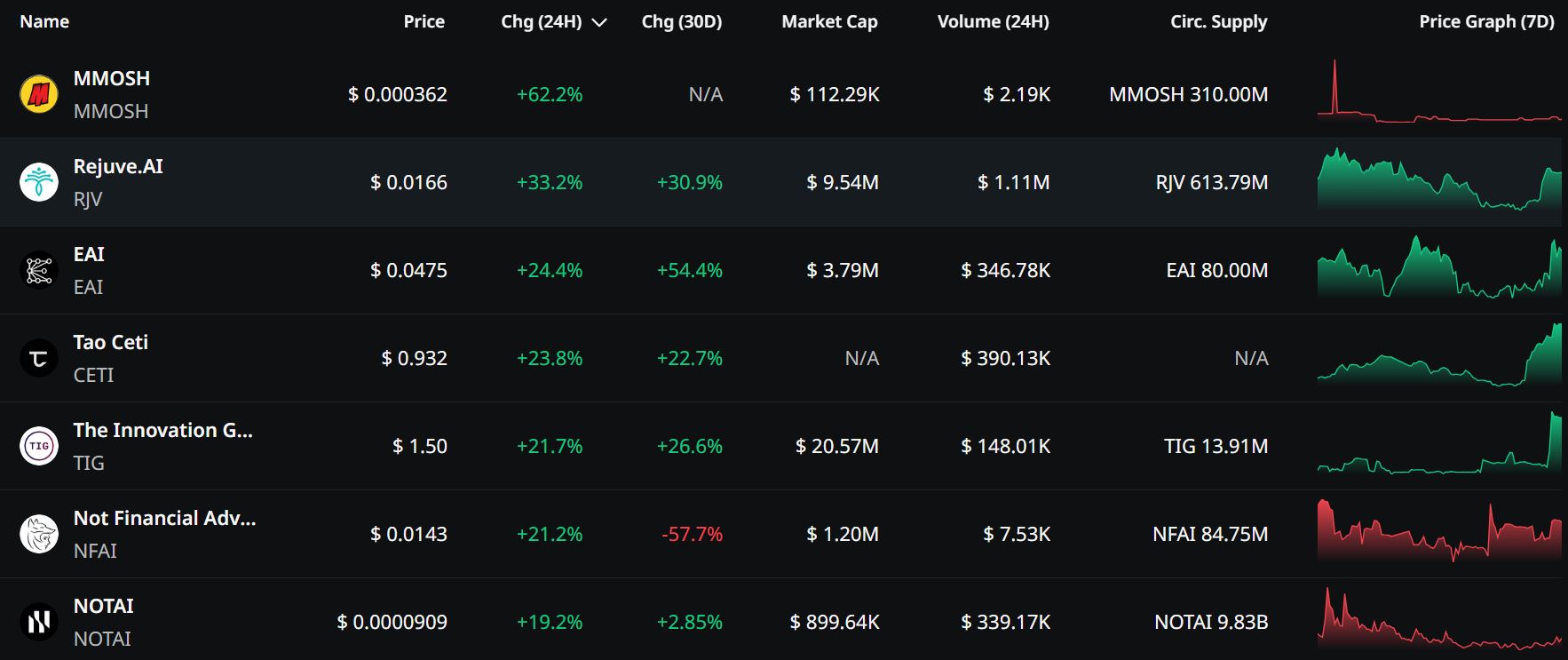Toggle sort arrow next to Chg (24H)
Screen dimensions: 1568x660
[599, 22]
